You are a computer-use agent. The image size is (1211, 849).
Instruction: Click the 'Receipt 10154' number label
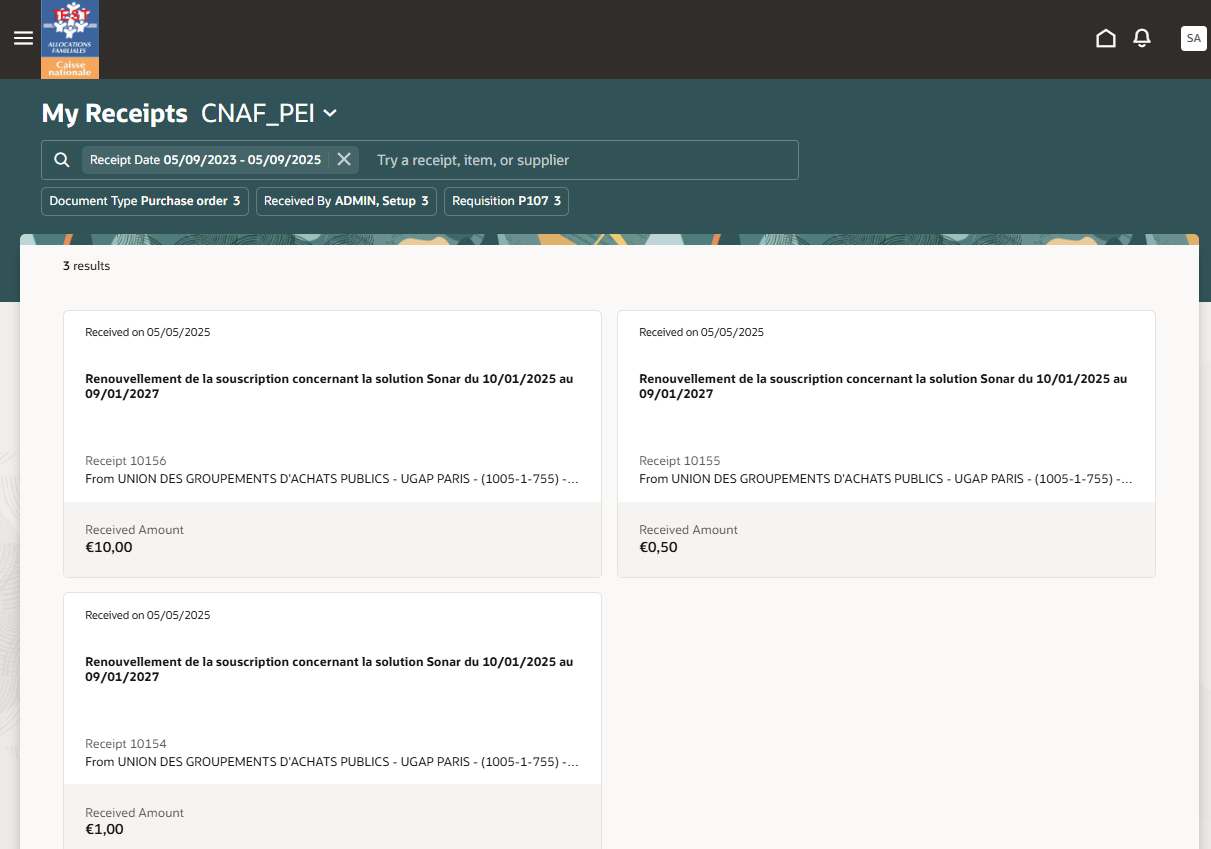click(126, 744)
